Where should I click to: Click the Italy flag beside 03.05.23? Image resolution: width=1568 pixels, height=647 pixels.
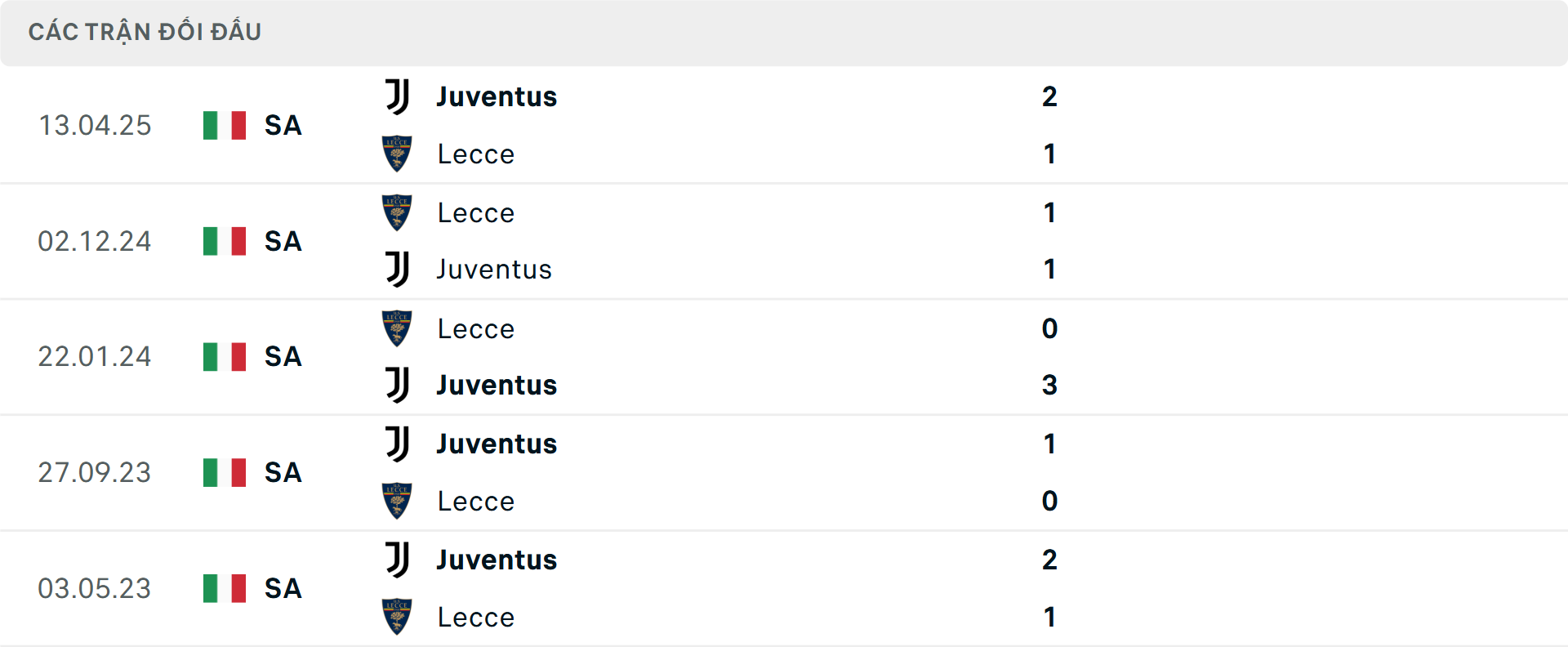tap(224, 588)
